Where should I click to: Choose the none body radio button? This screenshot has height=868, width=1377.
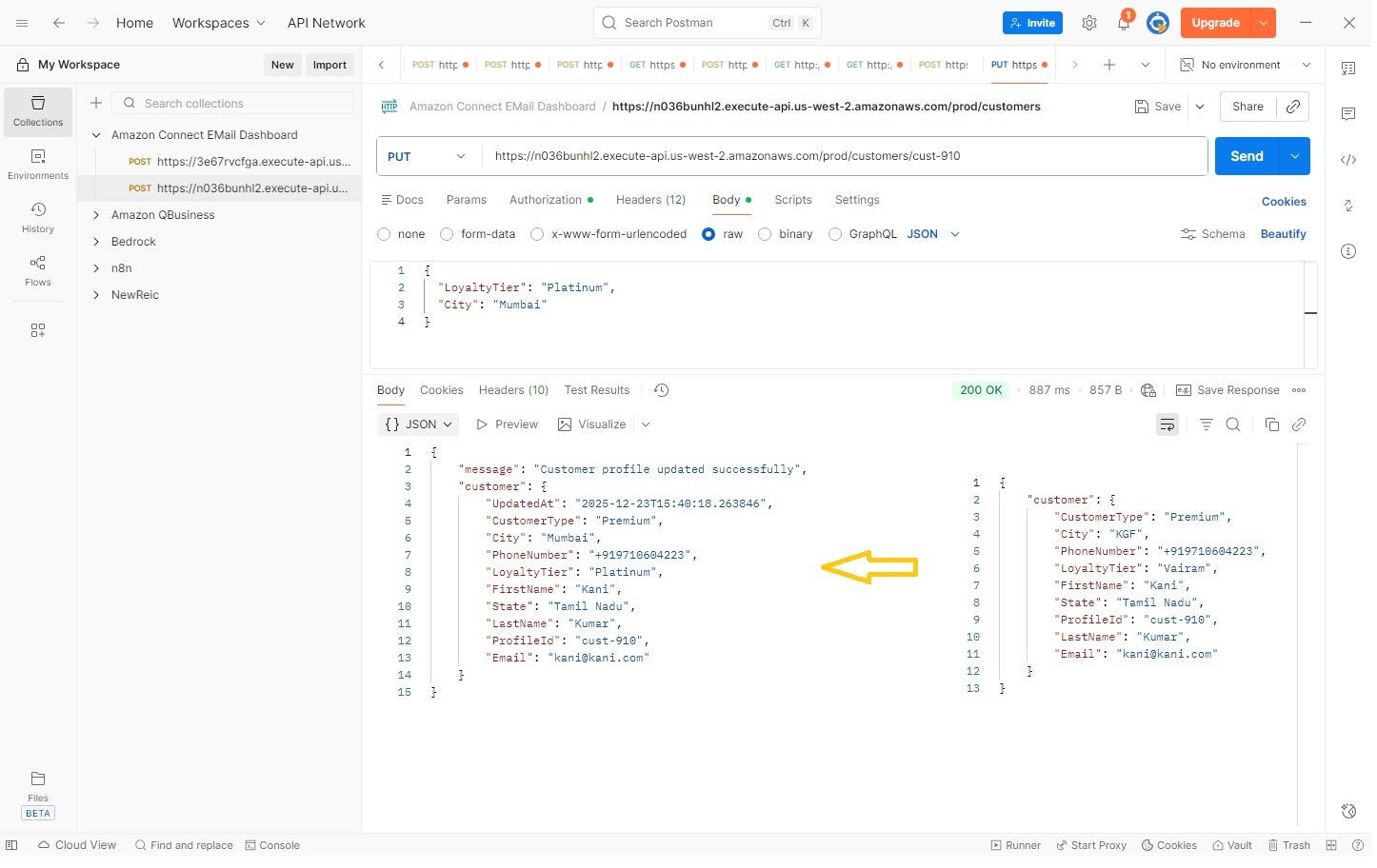pyautogui.click(x=386, y=235)
